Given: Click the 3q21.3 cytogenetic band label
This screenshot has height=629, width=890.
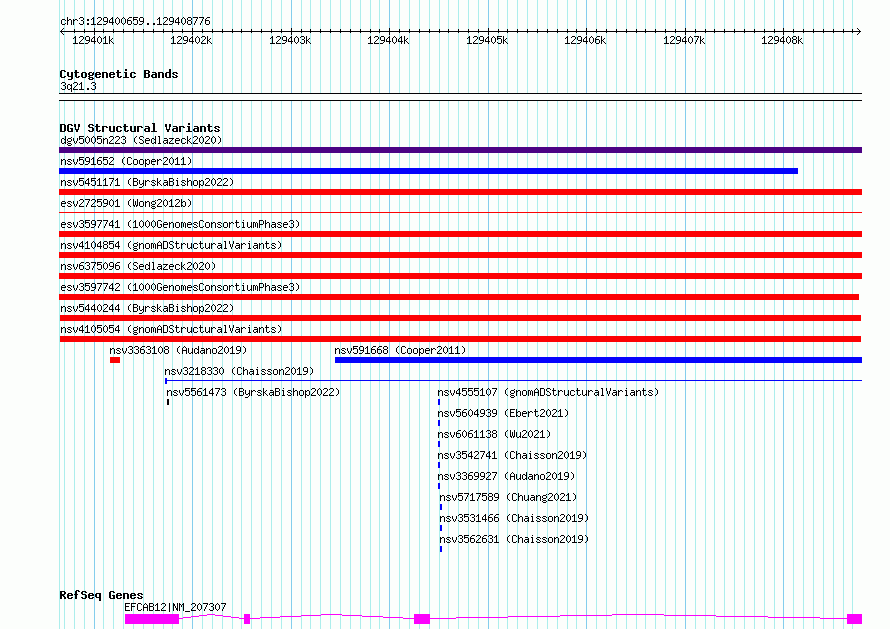Looking at the screenshot, I should (x=78, y=86).
